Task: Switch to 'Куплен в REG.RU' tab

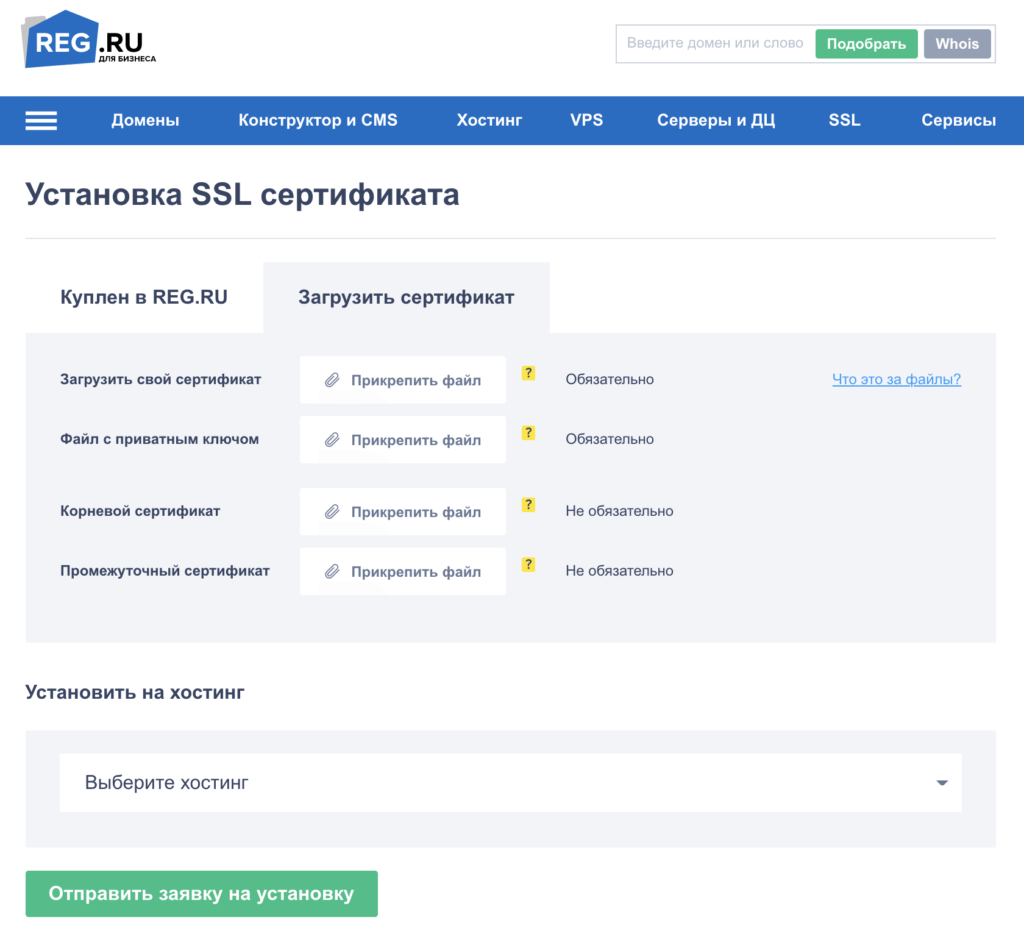Action: tap(144, 298)
